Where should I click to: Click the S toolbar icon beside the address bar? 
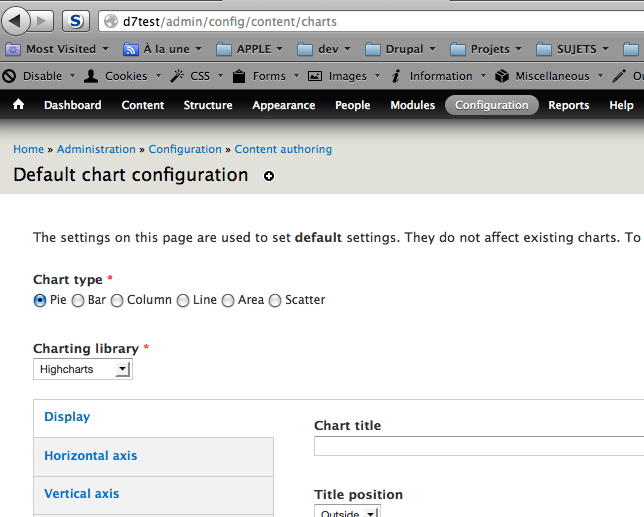76,21
